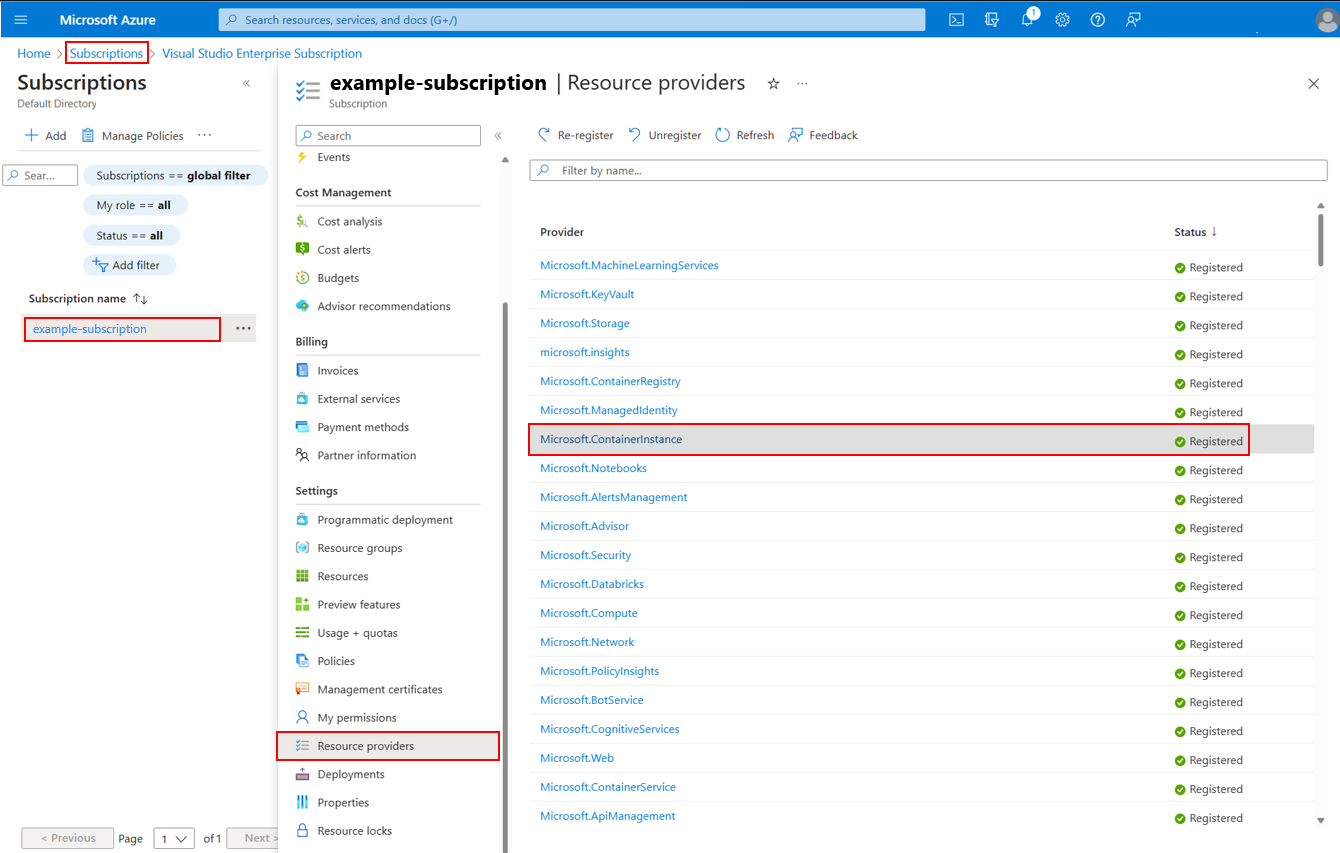
Task: Click the Filter by name field
Action: click(x=928, y=170)
